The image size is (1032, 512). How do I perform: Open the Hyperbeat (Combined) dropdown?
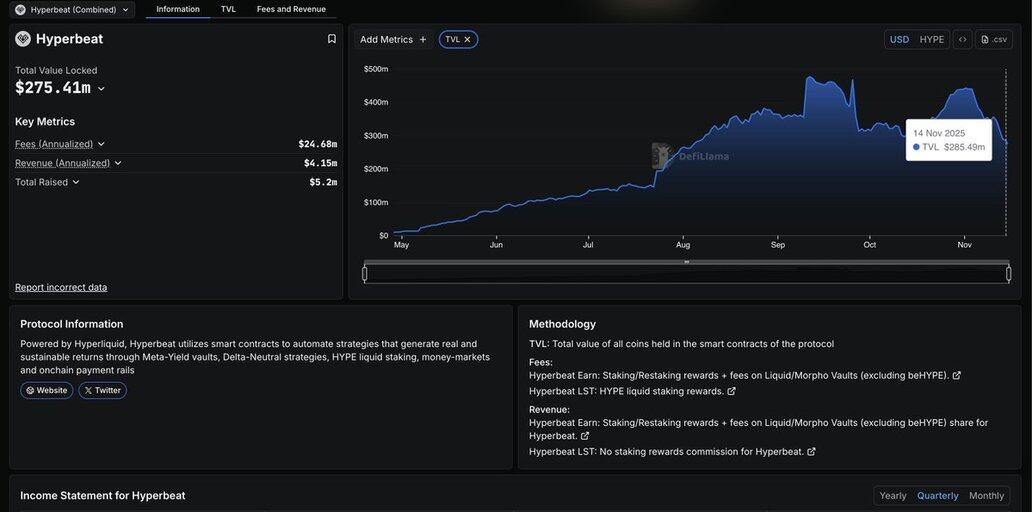point(72,10)
